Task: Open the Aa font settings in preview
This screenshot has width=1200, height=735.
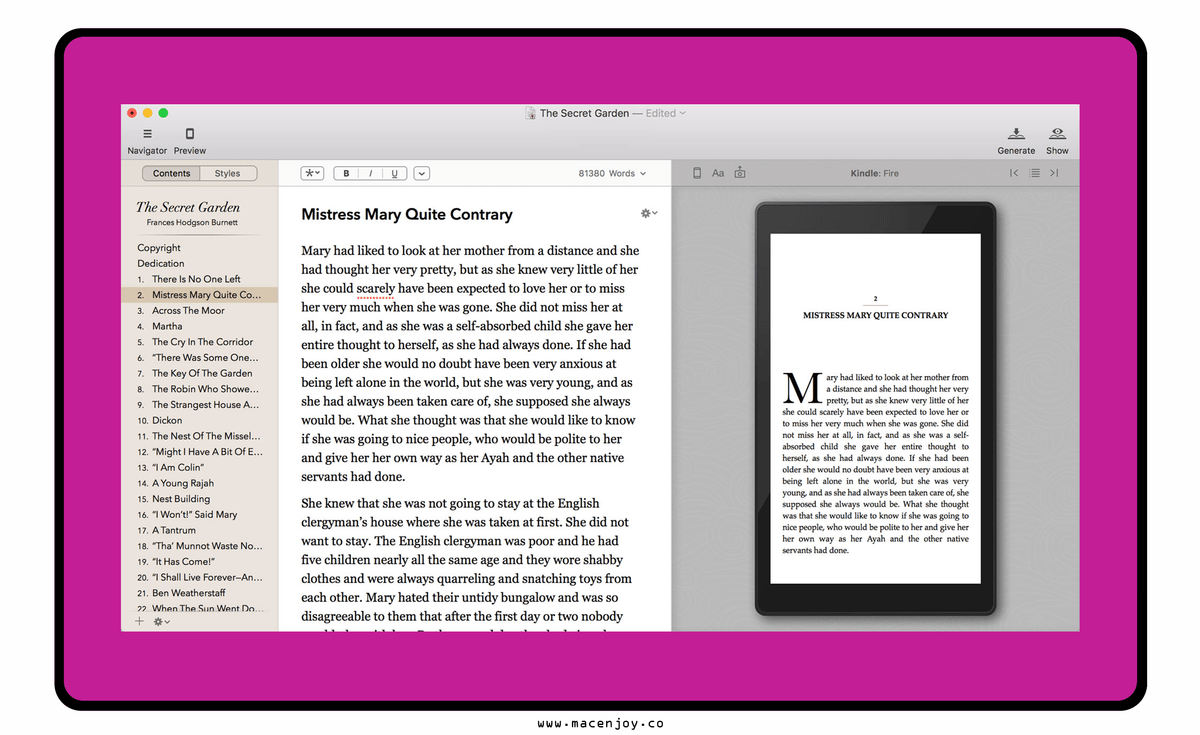Action: pos(718,173)
